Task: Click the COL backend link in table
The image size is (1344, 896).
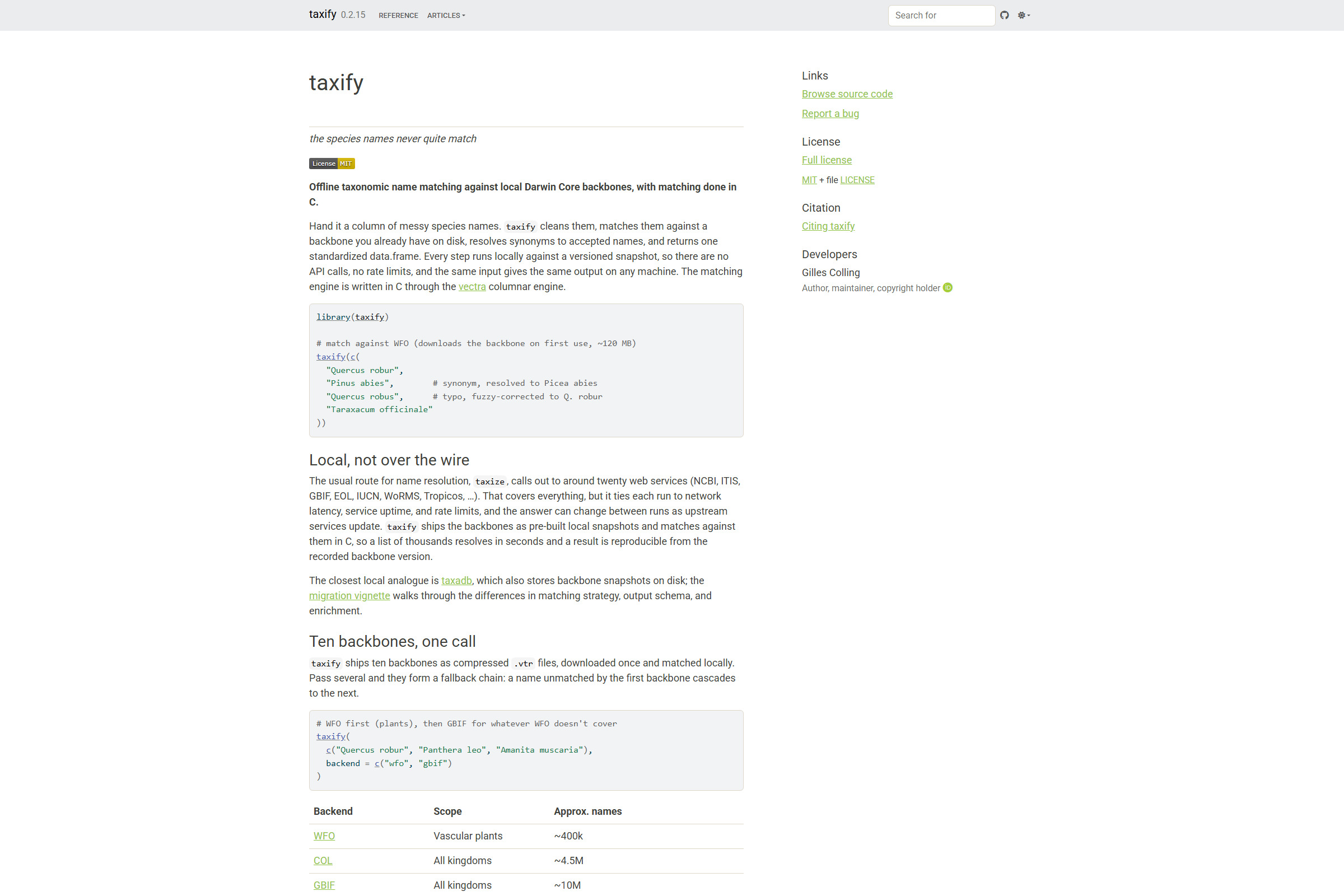Action: [x=323, y=861]
